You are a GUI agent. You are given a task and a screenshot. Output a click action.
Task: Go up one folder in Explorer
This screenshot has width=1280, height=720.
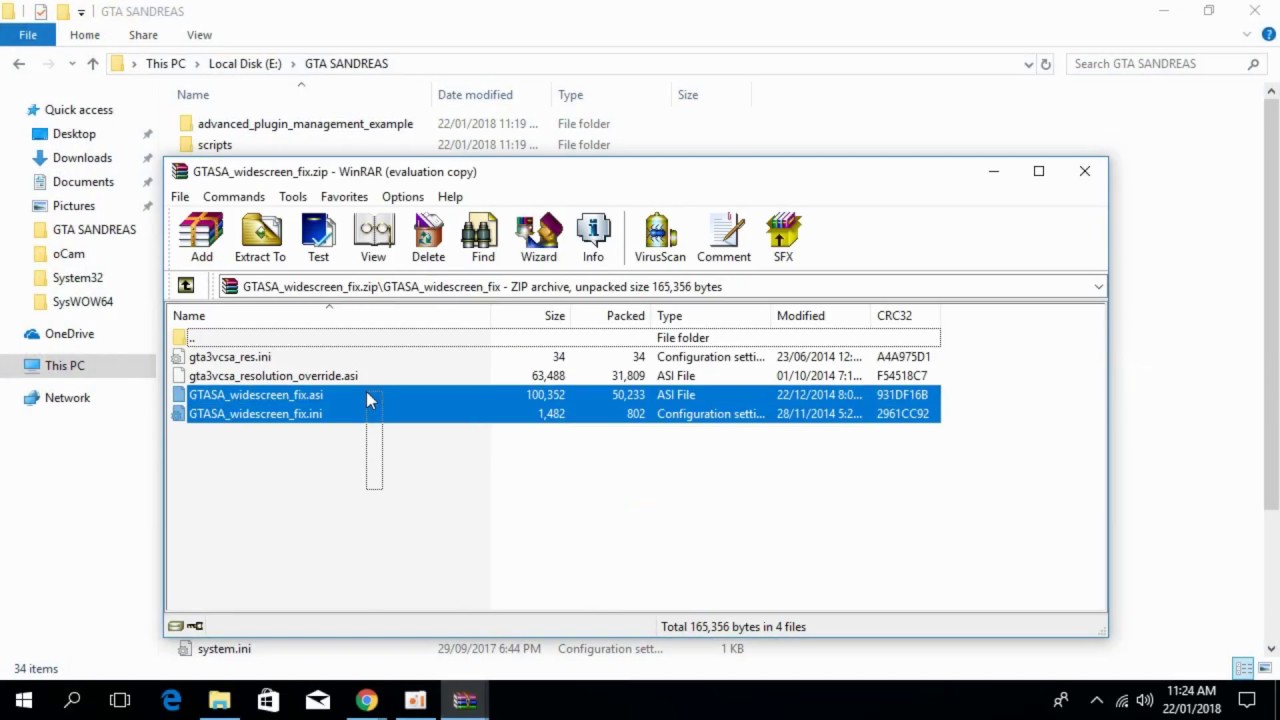(93, 63)
